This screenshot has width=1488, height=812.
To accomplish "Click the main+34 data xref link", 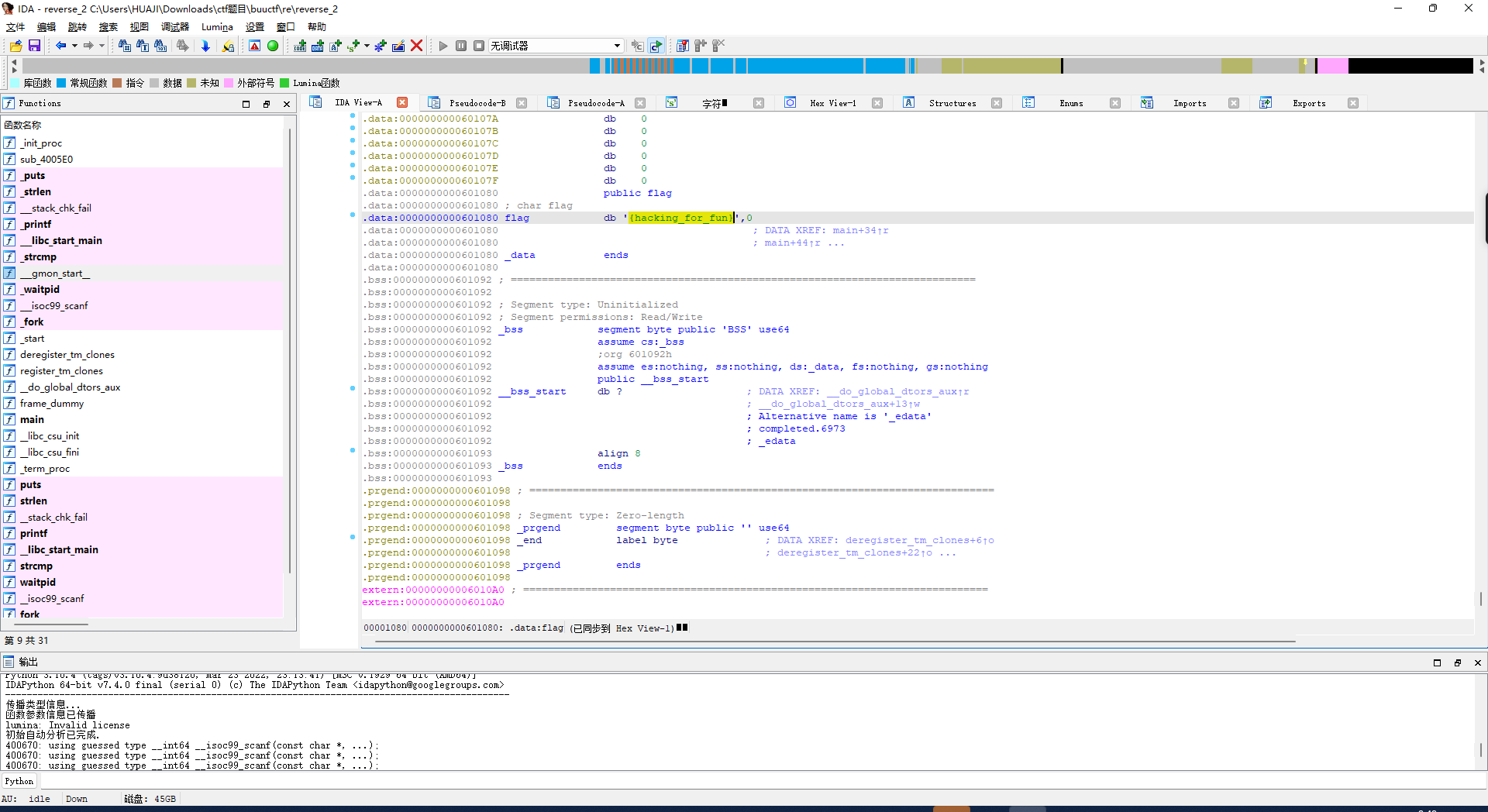I will 860,230.
